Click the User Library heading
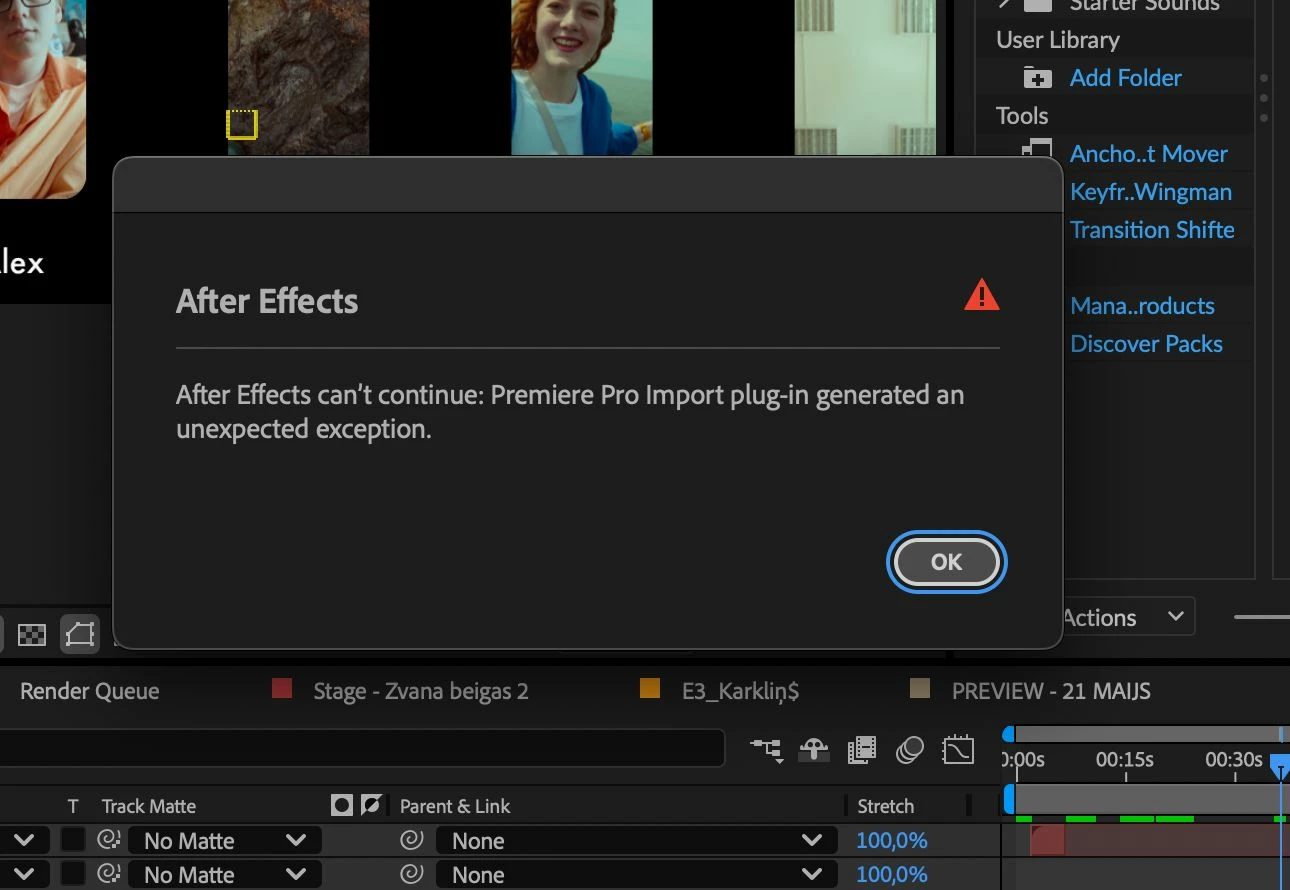This screenshot has height=890, width=1290. (x=1058, y=40)
